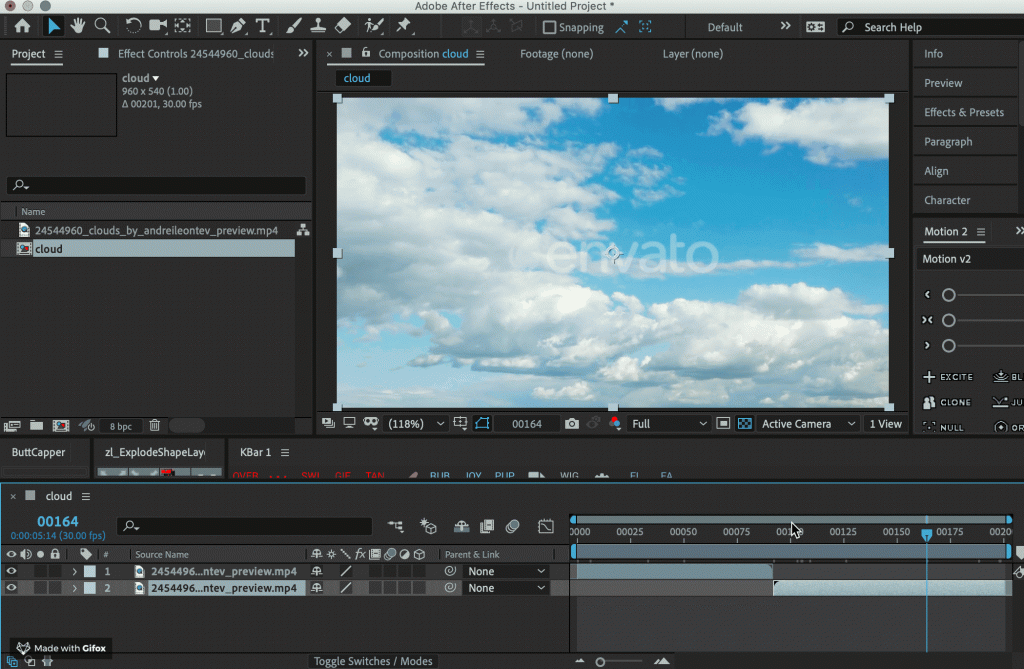
Task: Open the Active Camera view dropdown
Action: tap(808, 424)
